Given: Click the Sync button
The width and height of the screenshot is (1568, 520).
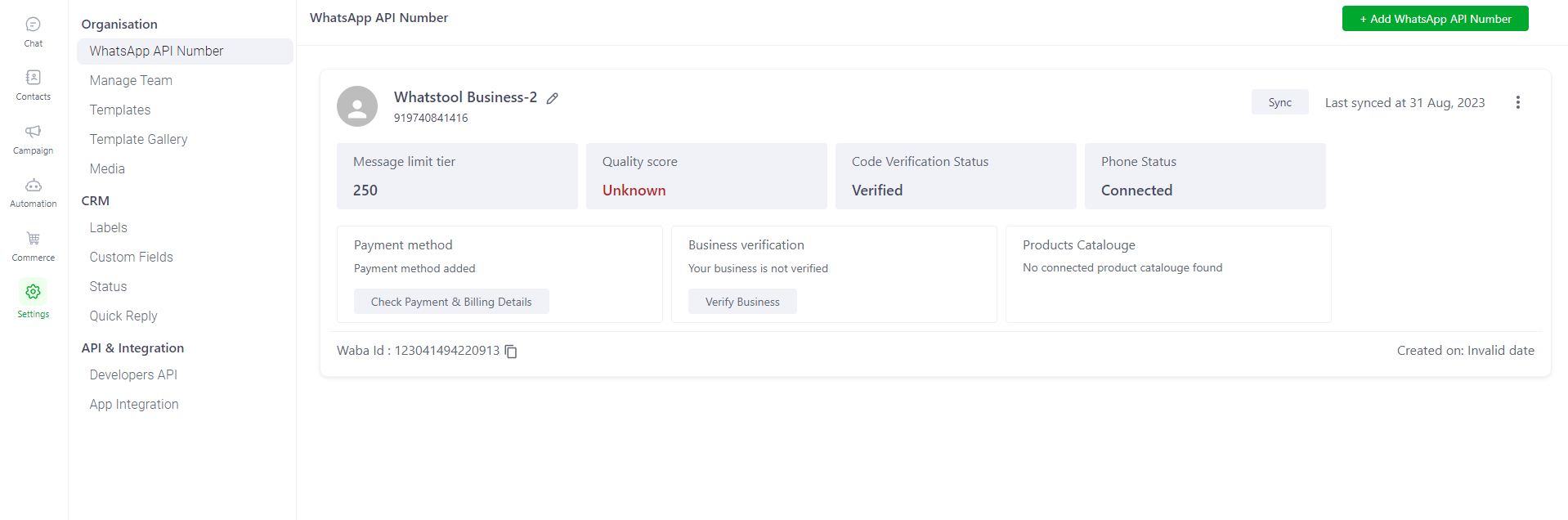Looking at the screenshot, I should 1279,102.
